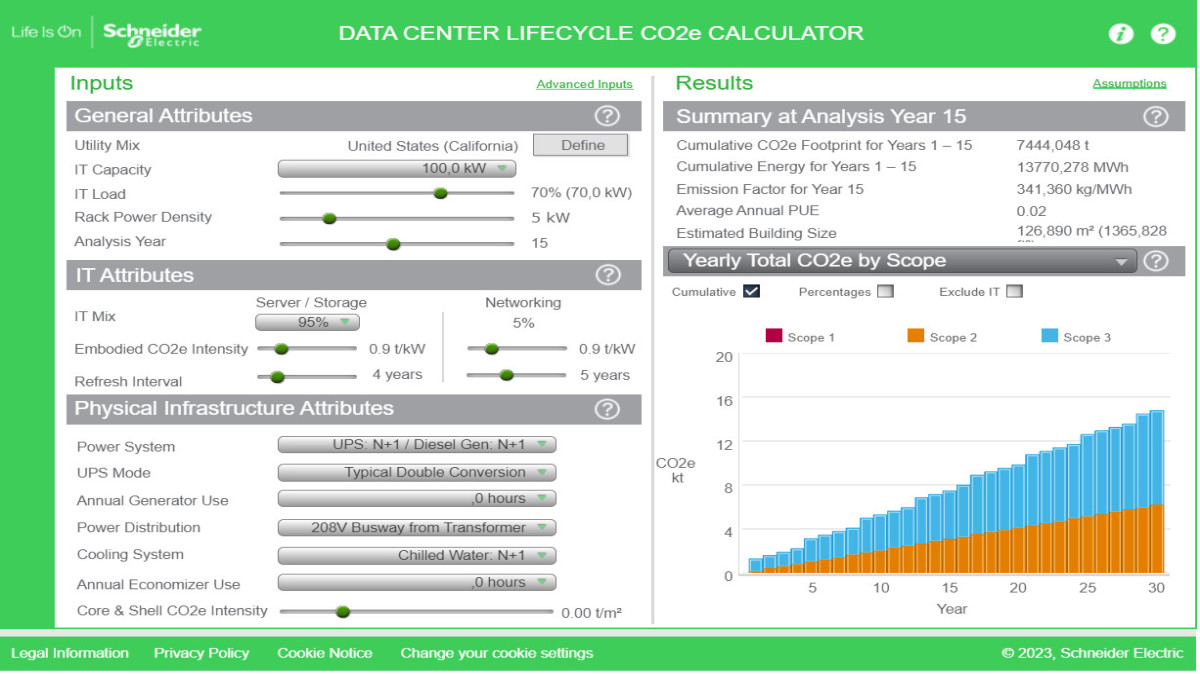
Task: Open the UPS Mode dropdown
Action: coord(417,473)
